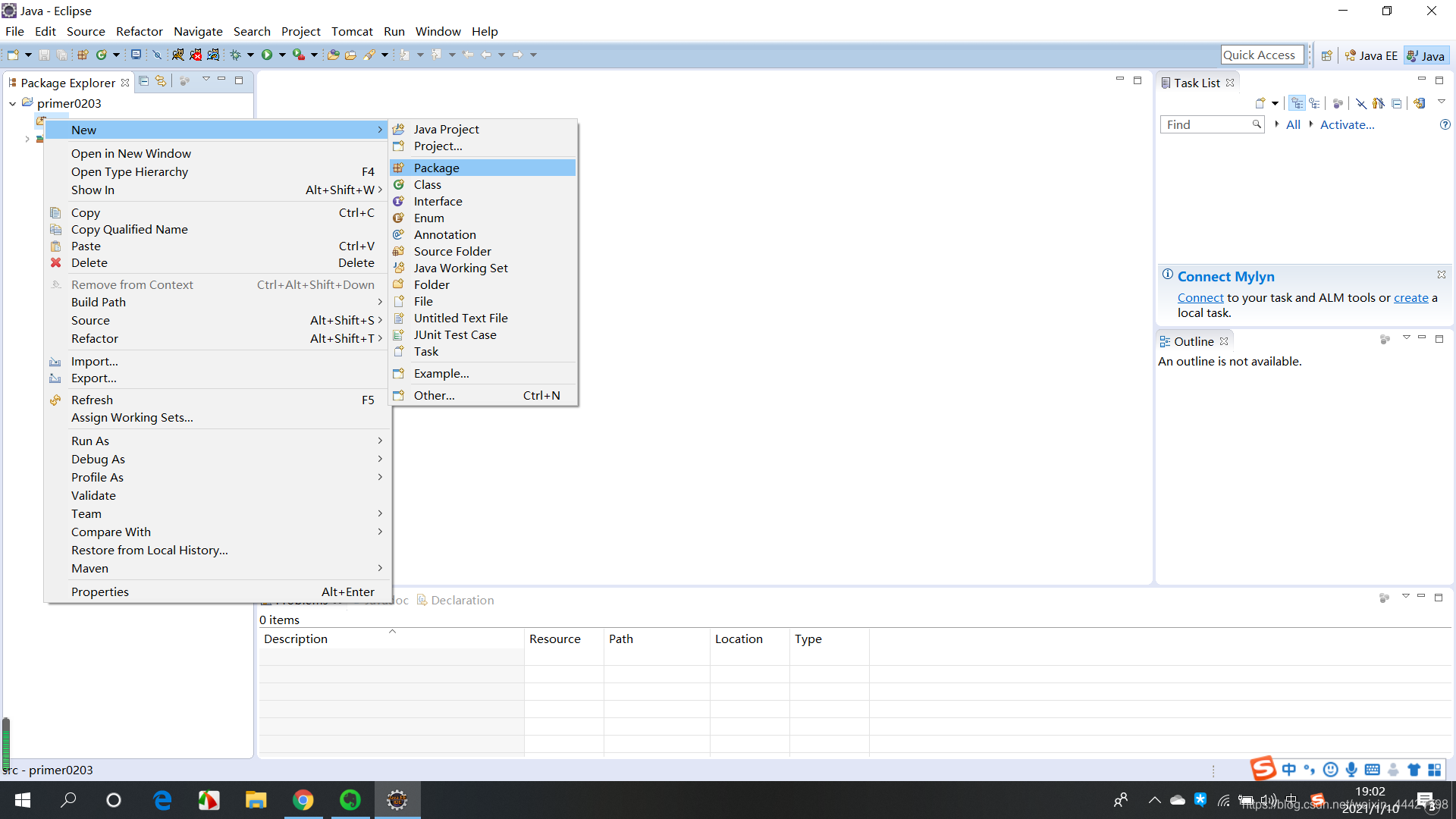The width and height of the screenshot is (1456, 819).
Task: Click the New Java Package toolbar icon
Action: click(x=83, y=55)
